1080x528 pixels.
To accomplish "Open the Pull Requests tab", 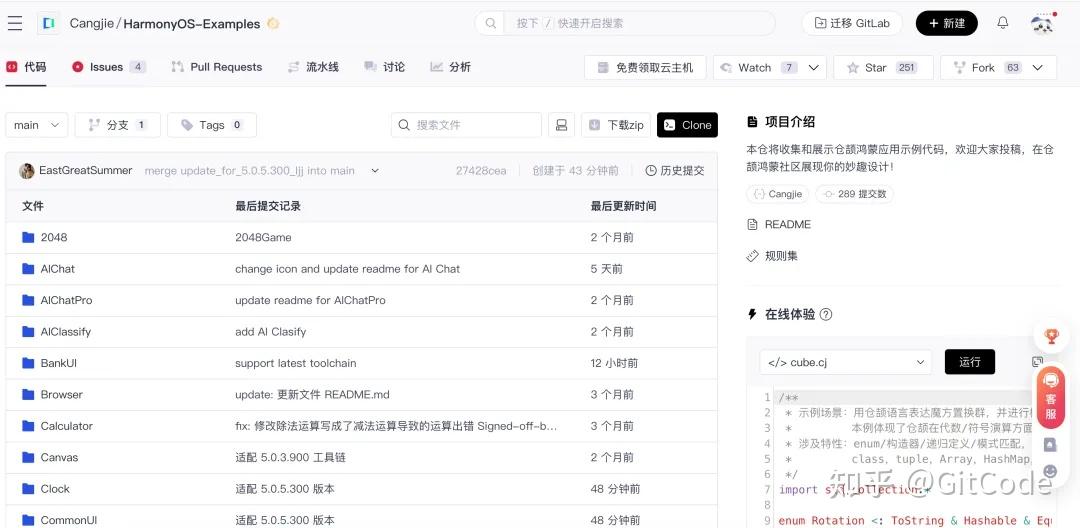I will [217, 67].
